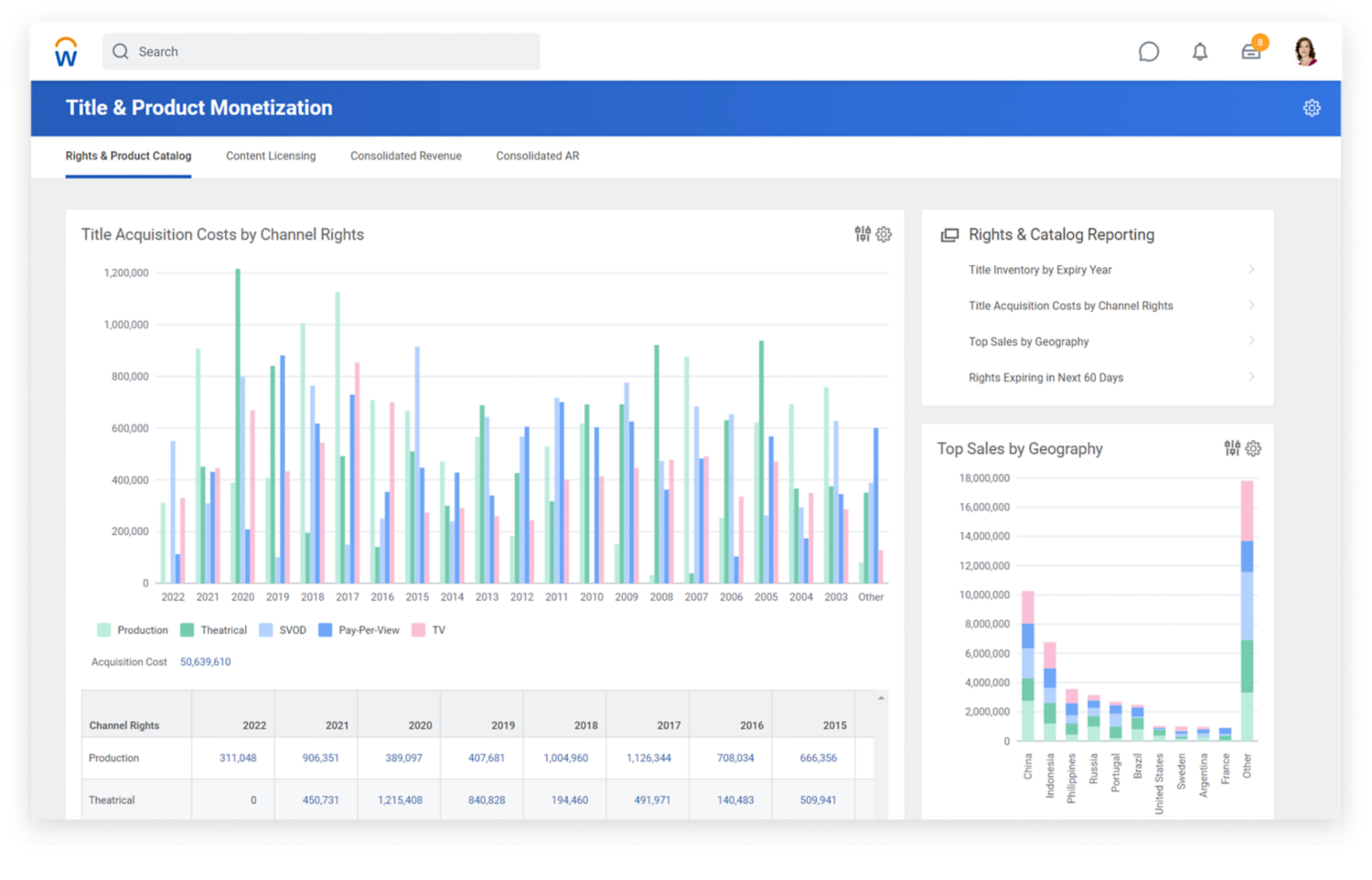Click the Indonesia stacked bar
The height and width of the screenshot is (880, 1372).
(x=1050, y=692)
